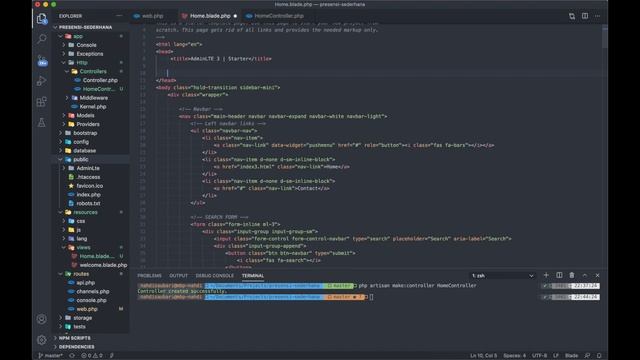Viewport: 640px width, 360px height.
Task: Kill terminal with trash icon
Action: click(572, 275)
